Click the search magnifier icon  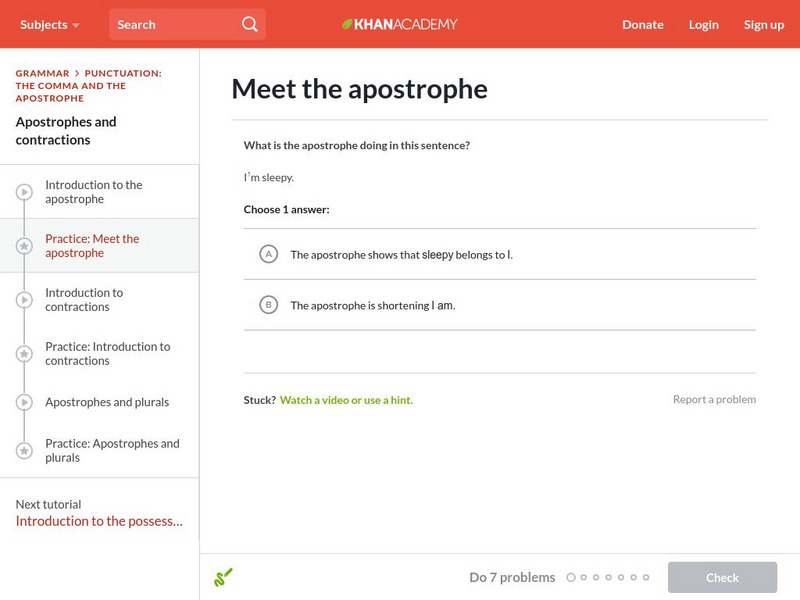click(250, 24)
